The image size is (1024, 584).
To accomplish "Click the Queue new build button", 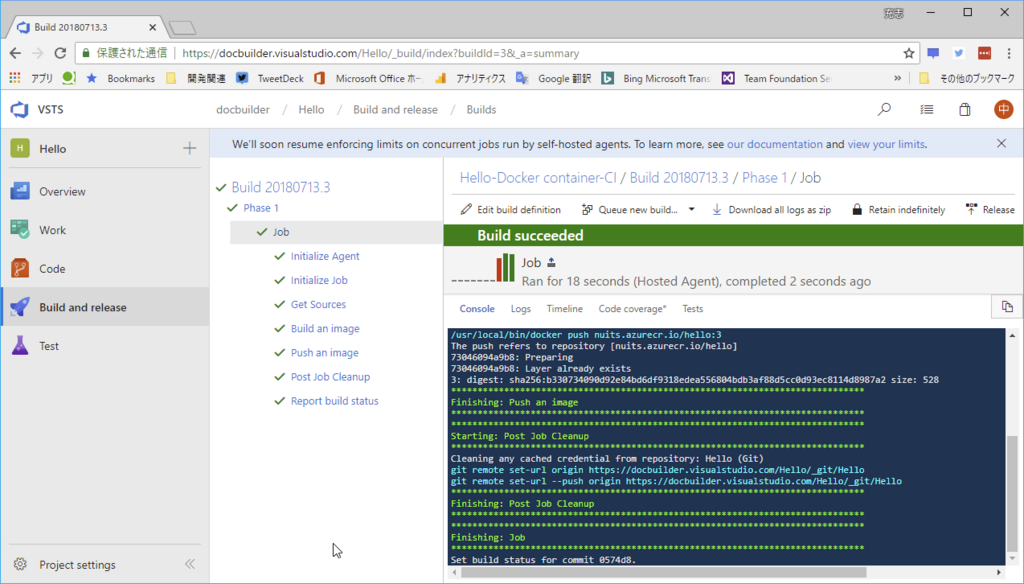I will pos(630,209).
